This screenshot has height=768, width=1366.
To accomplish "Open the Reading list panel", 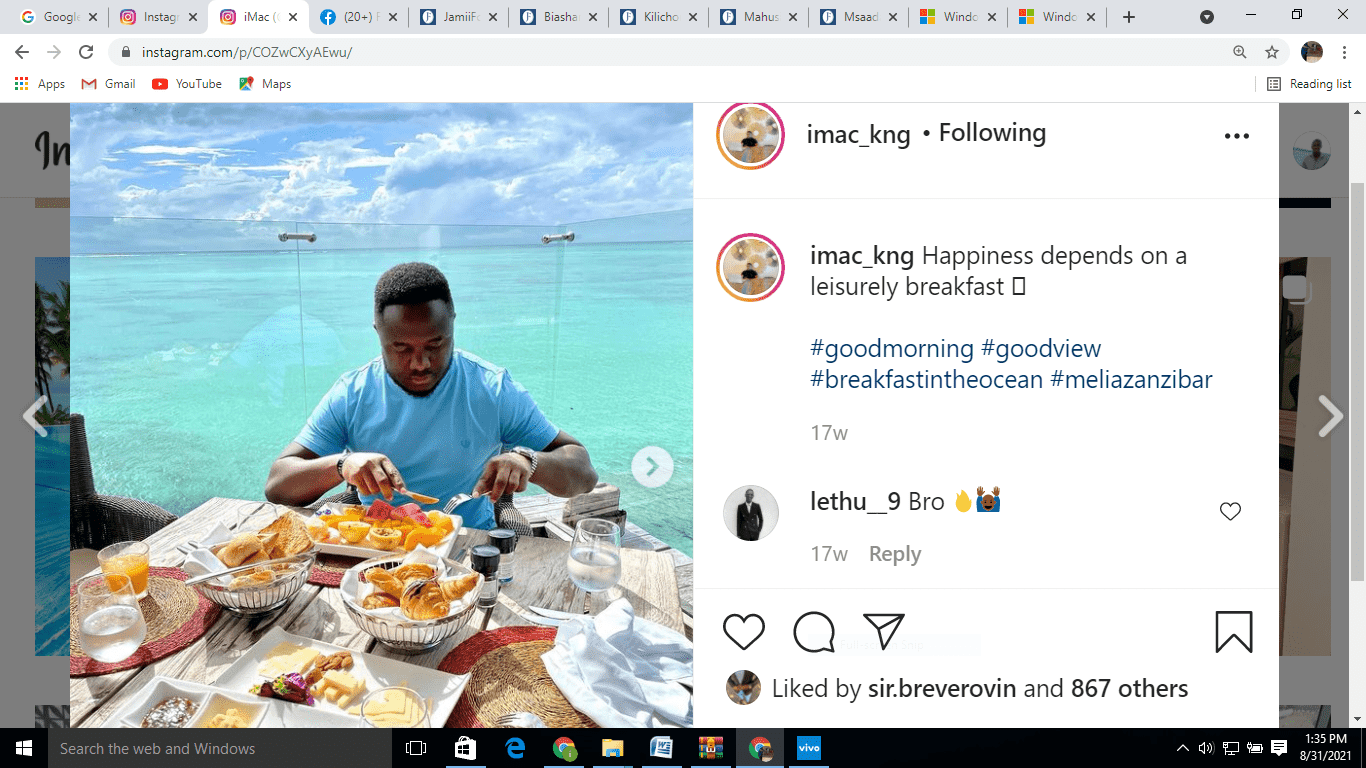I will [1309, 84].
